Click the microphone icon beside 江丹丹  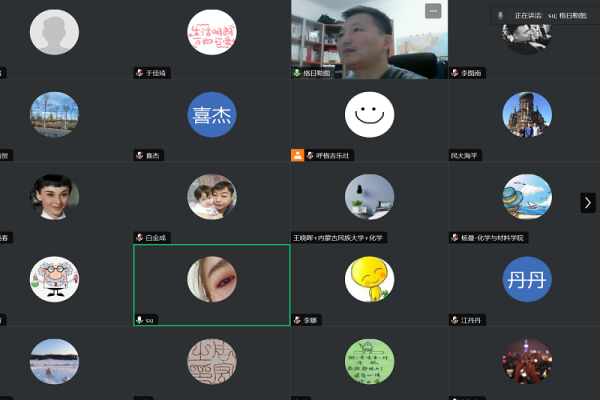(454, 320)
